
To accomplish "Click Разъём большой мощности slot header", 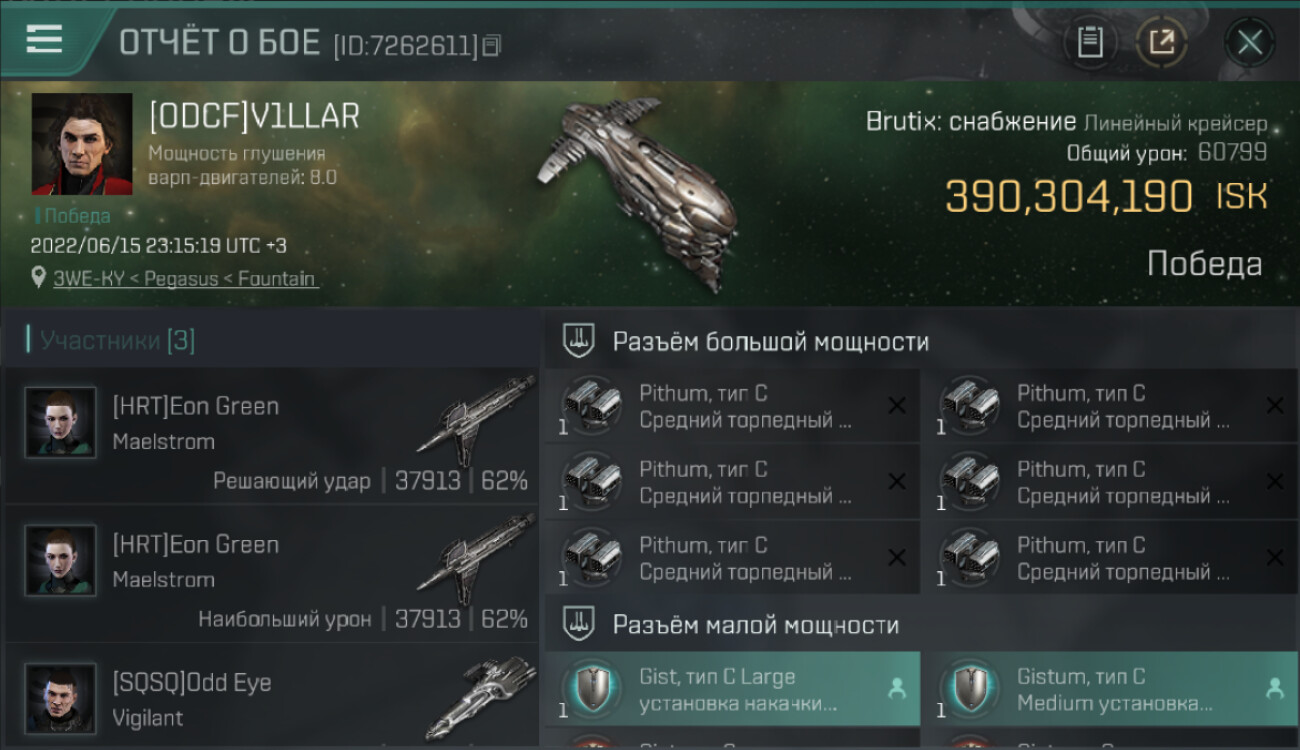I will (770, 342).
